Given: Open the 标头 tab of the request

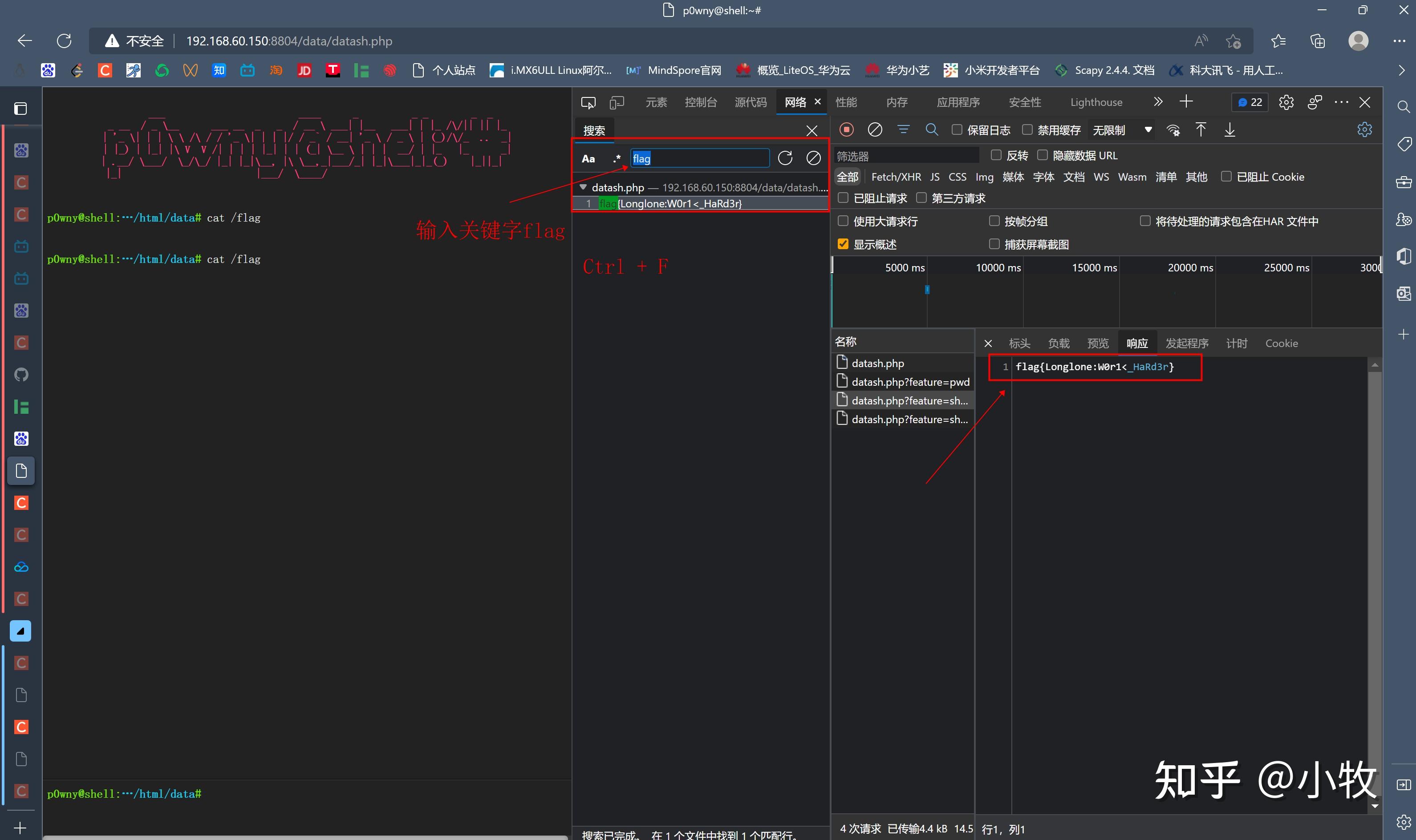Looking at the screenshot, I should point(1019,343).
